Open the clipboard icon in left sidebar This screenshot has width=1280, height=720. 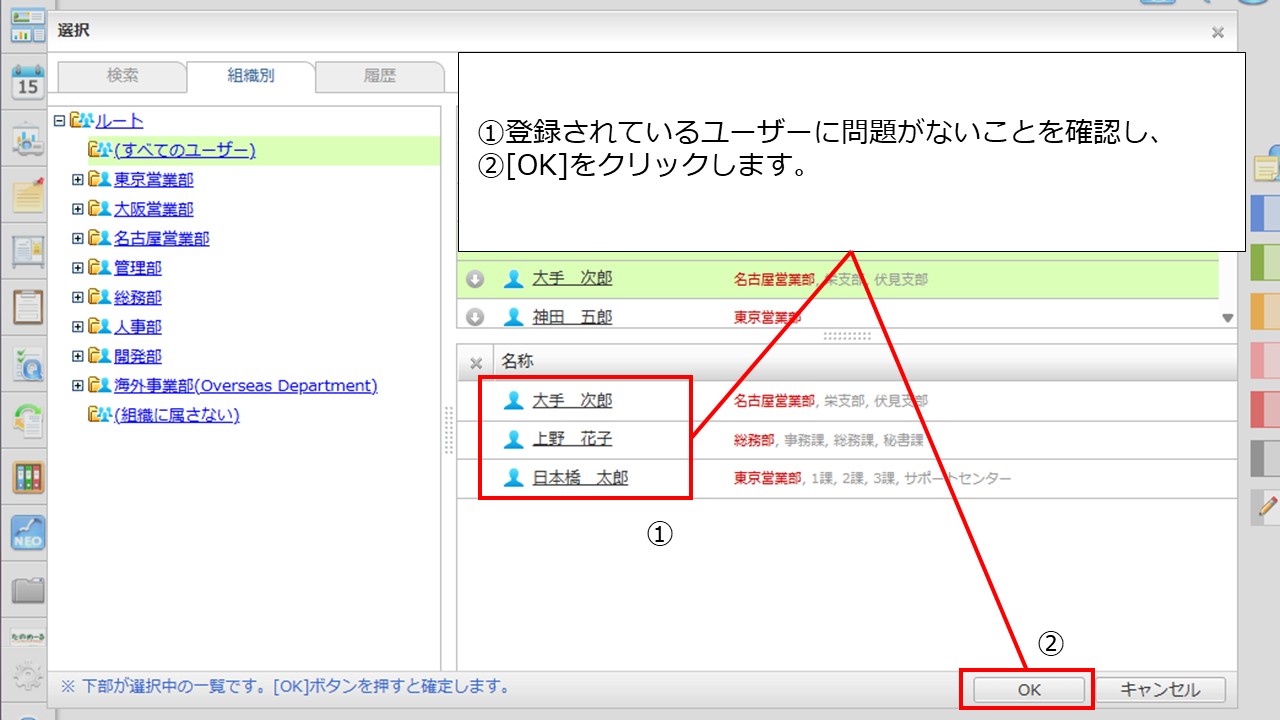tap(27, 307)
